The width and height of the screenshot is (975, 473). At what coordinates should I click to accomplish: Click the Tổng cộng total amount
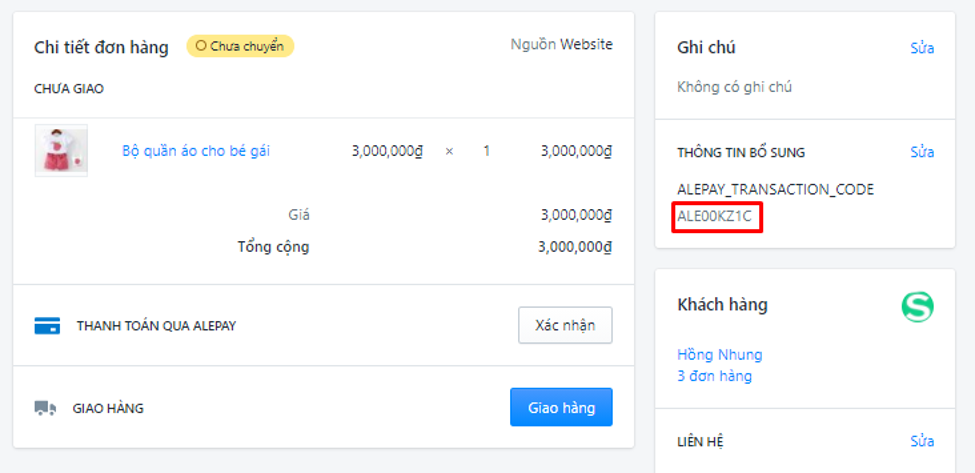[574, 246]
